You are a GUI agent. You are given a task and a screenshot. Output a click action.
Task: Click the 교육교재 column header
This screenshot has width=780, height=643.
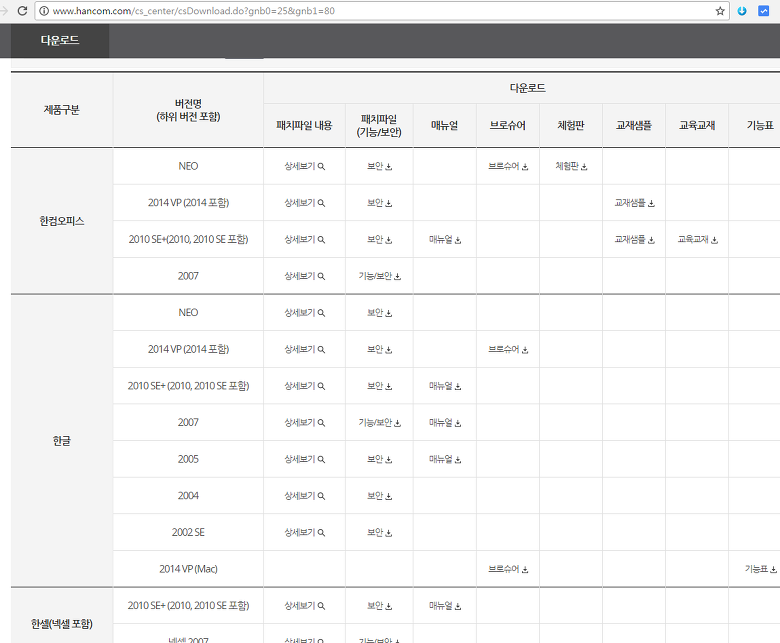(x=697, y=125)
